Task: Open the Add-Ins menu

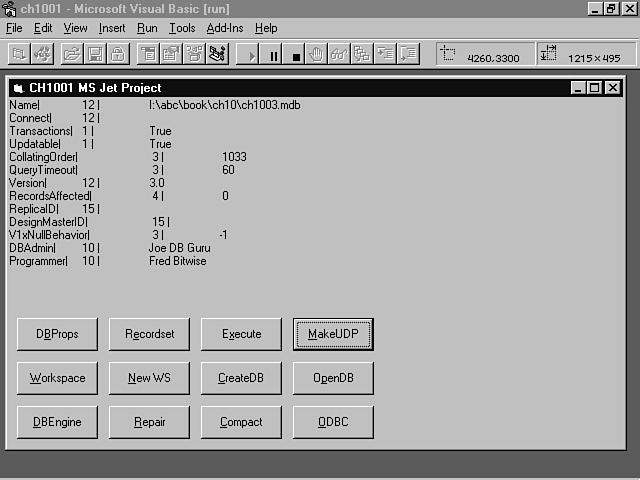Action: [x=224, y=28]
